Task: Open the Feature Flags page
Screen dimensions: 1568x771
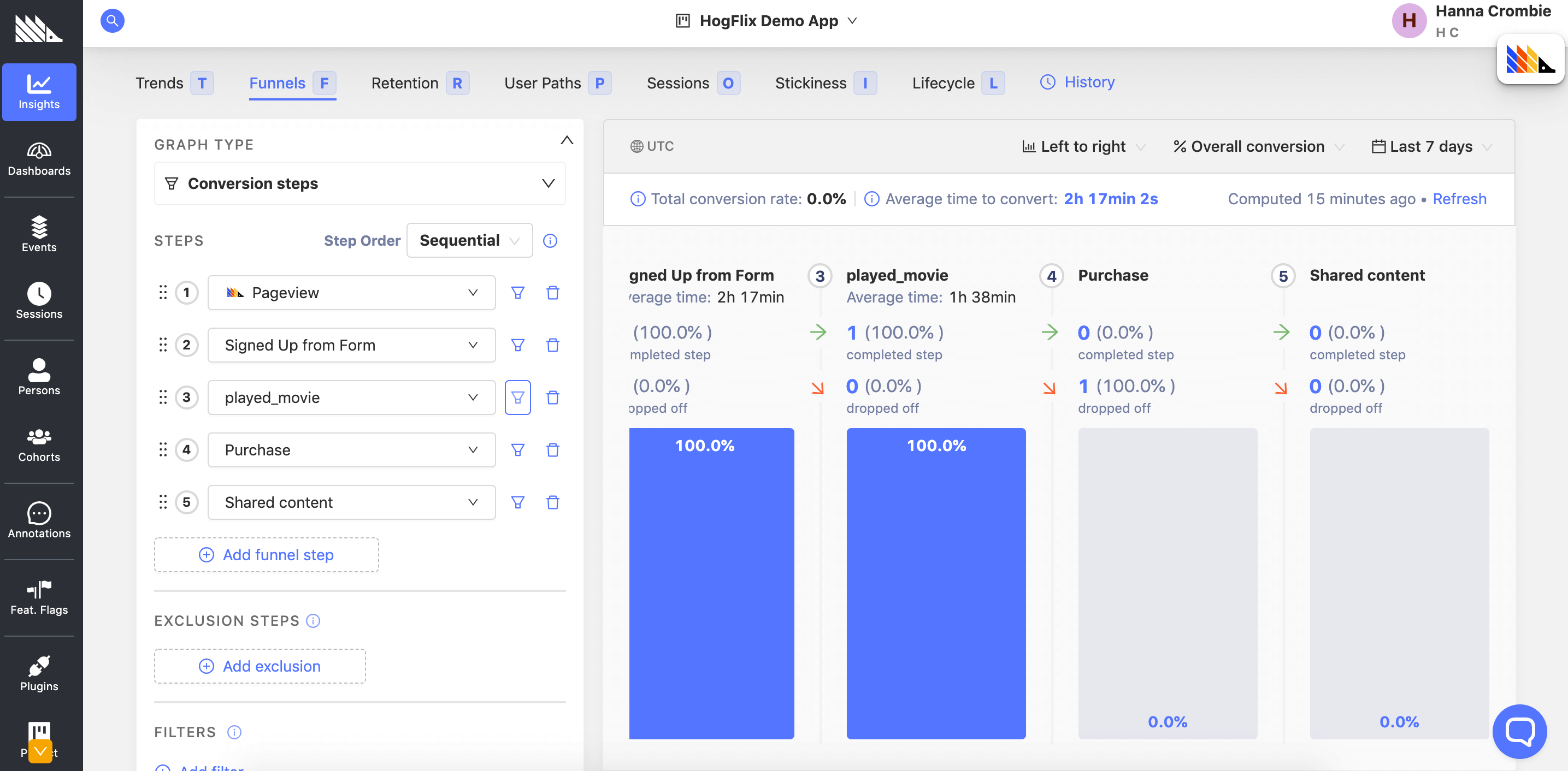Action: click(39, 597)
